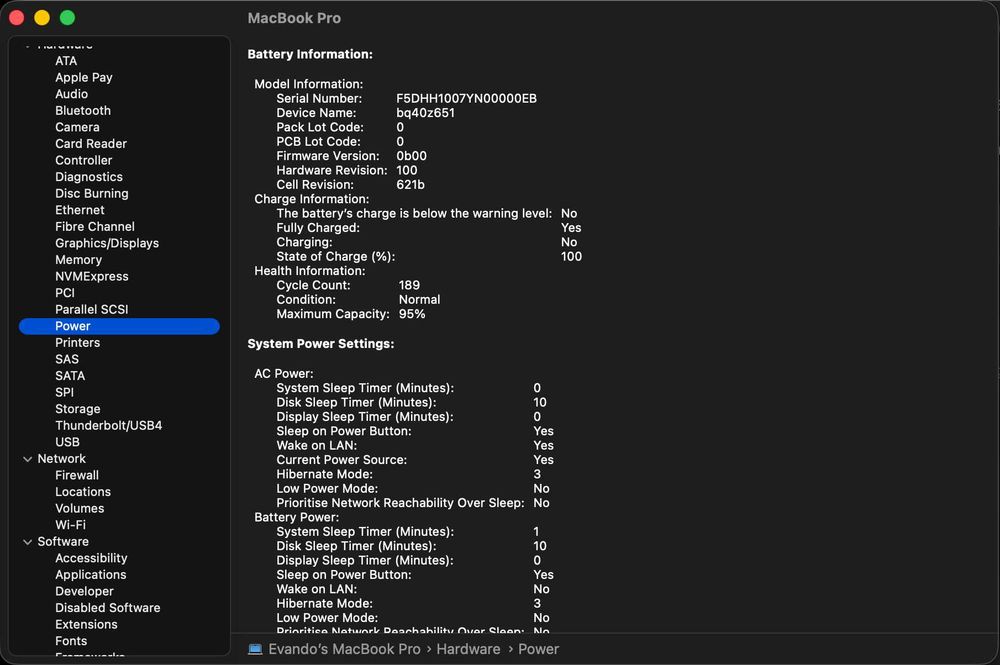Open the Controller section
The width and height of the screenshot is (1000, 665).
(x=84, y=160)
